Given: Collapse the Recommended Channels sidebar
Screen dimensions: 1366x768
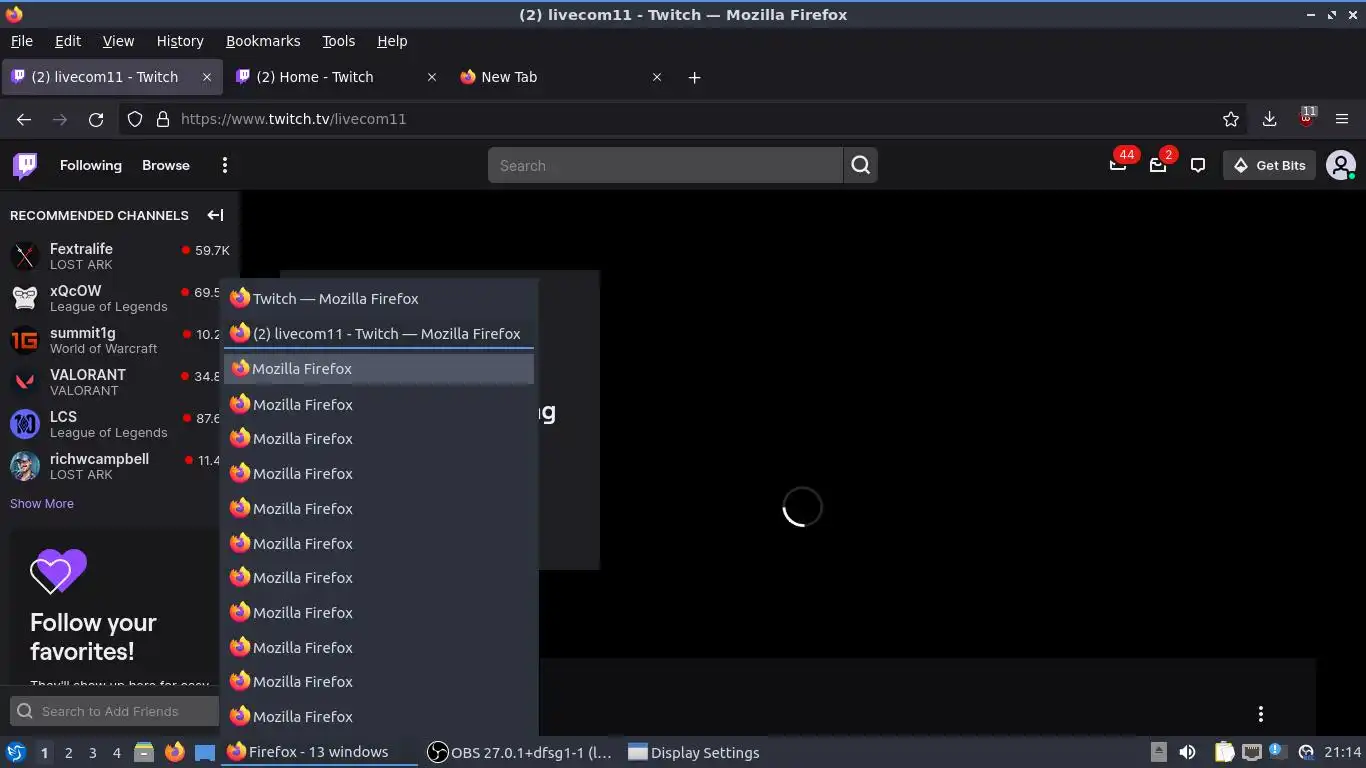Looking at the screenshot, I should (x=215, y=215).
